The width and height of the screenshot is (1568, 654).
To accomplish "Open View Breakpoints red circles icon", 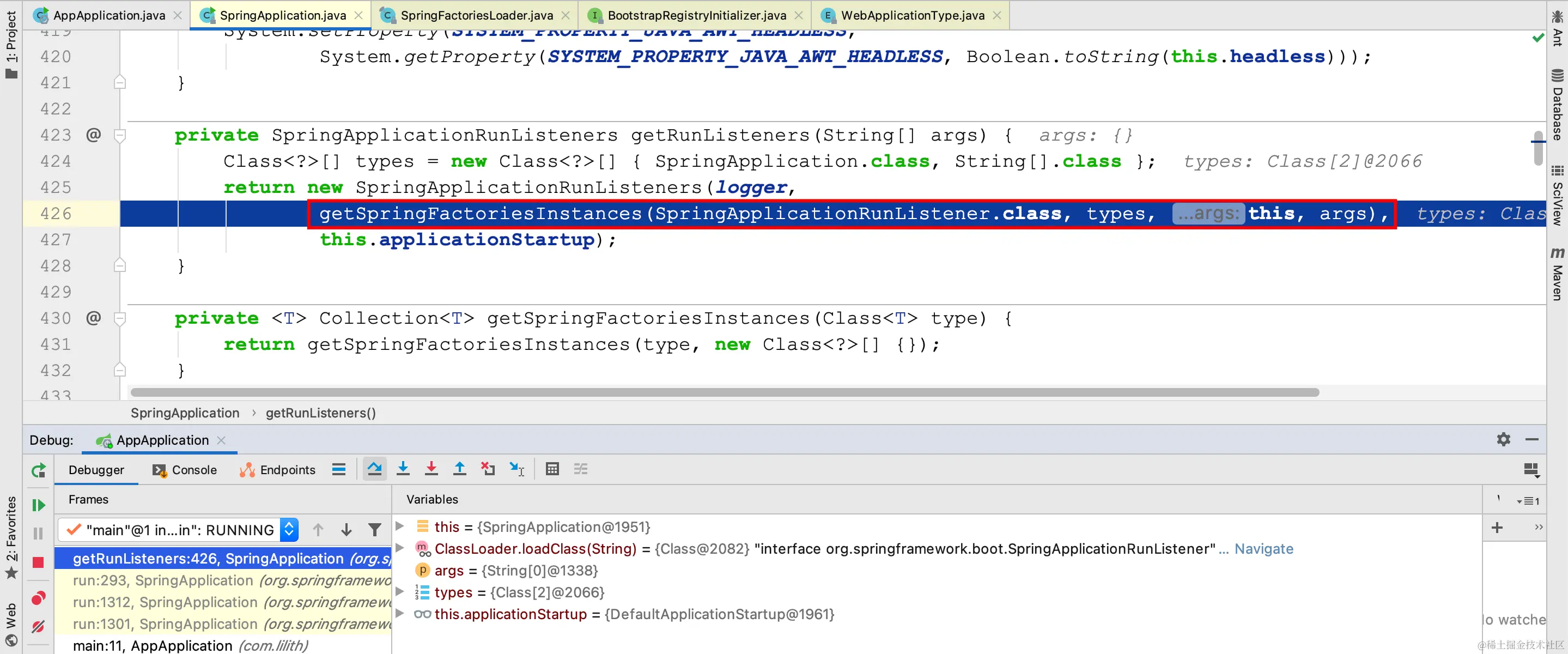I will tap(38, 597).
